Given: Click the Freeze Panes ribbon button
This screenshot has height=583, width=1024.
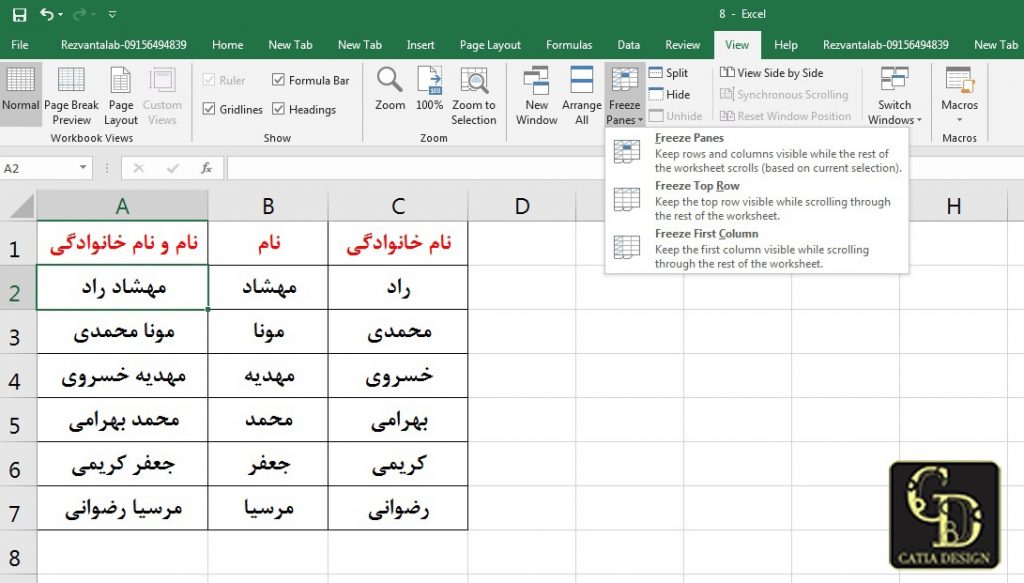Looking at the screenshot, I should [x=624, y=96].
